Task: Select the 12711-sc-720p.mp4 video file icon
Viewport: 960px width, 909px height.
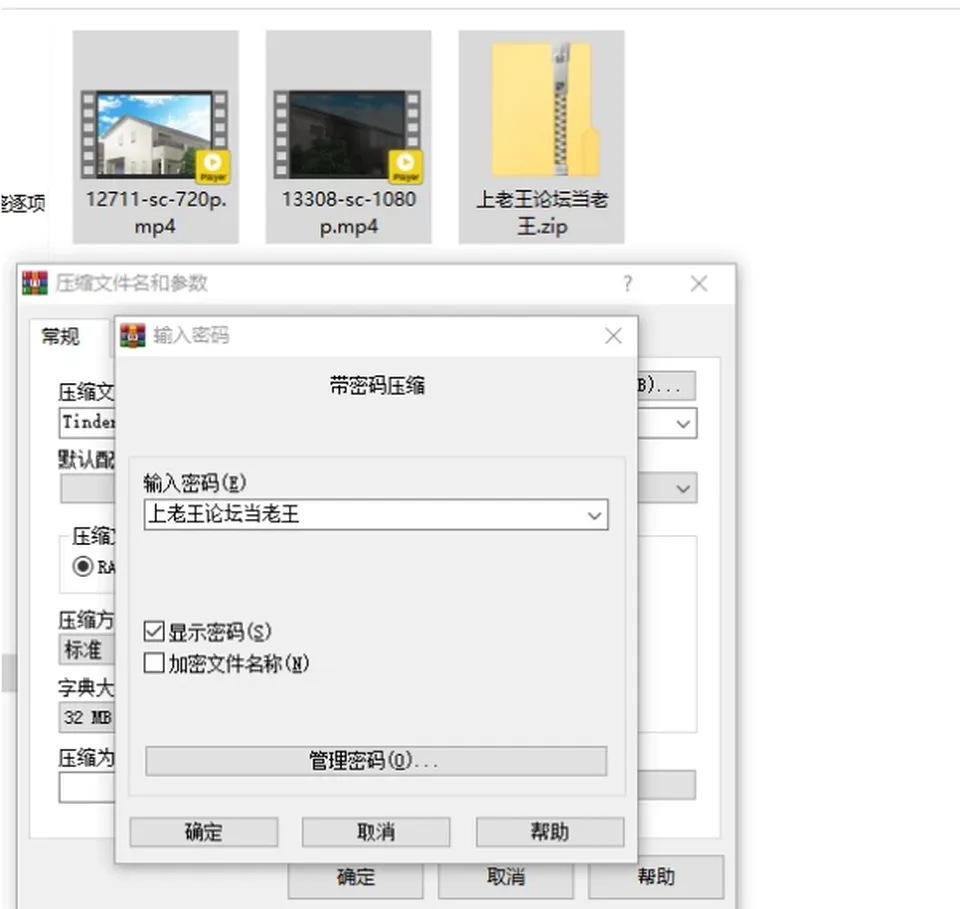Action: 156,136
